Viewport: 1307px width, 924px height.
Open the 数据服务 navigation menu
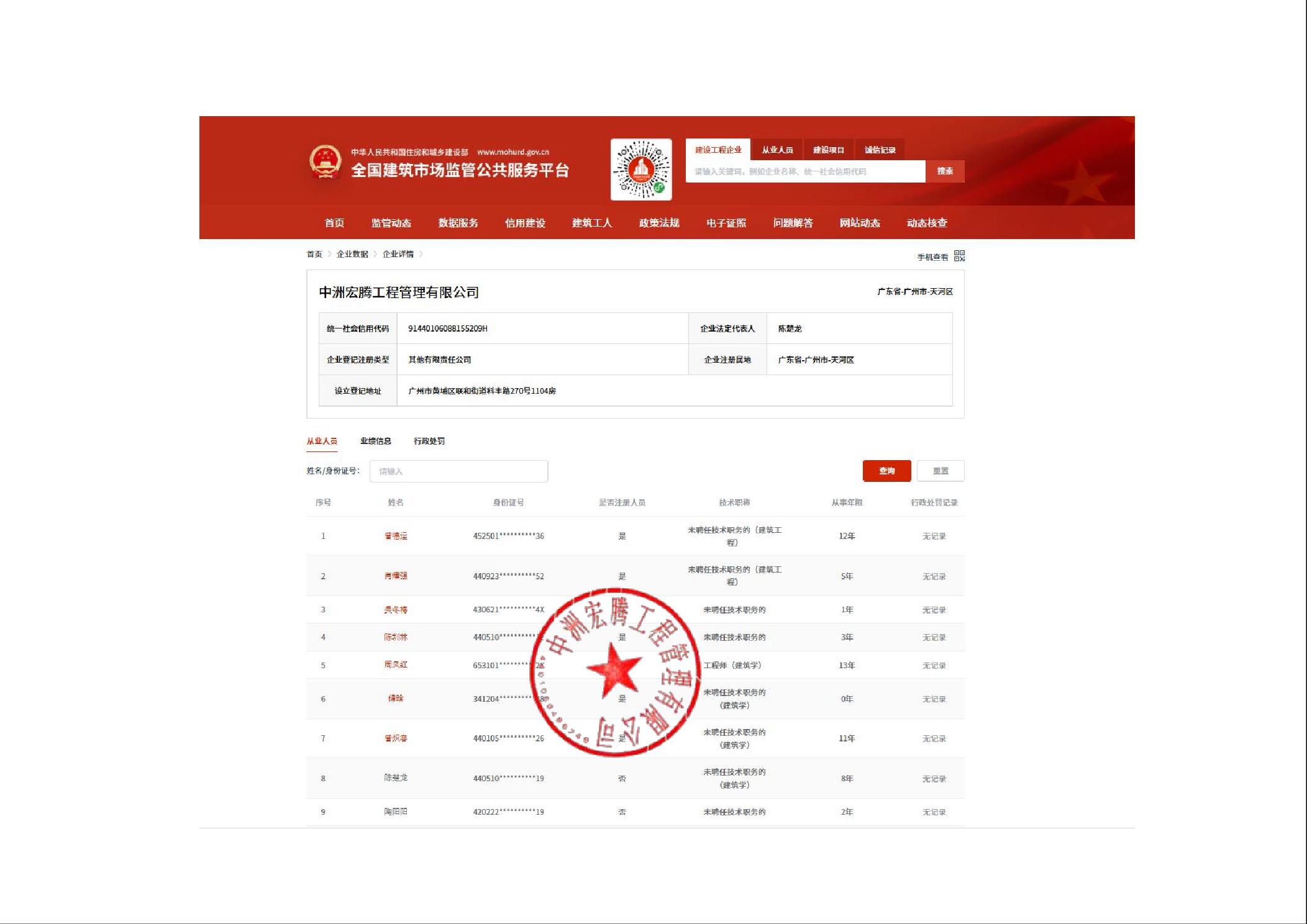point(458,223)
